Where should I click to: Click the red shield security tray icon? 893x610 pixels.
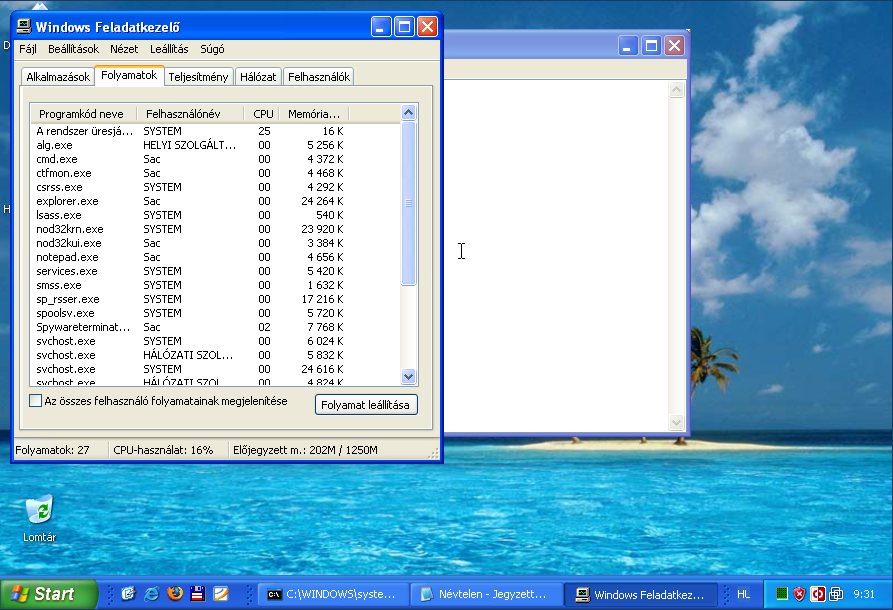coord(800,594)
